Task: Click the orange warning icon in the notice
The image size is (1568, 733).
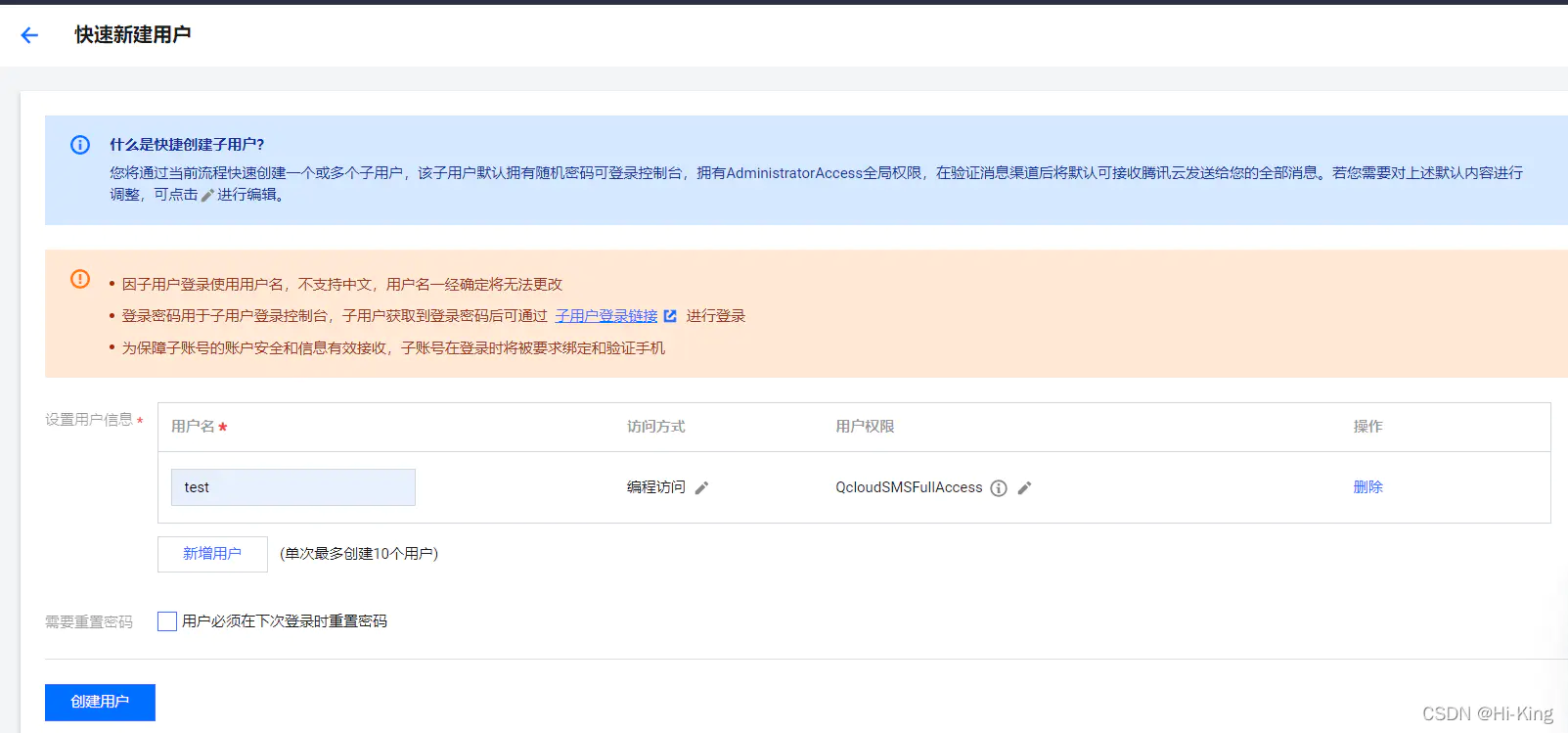Action: [80, 279]
